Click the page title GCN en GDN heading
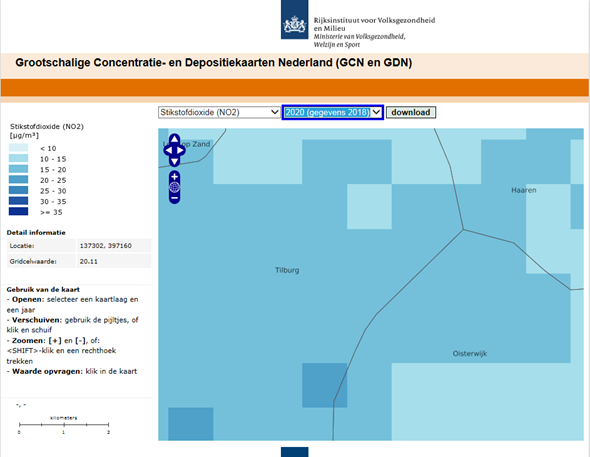The width and height of the screenshot is (590, 457). click(214, 62)
